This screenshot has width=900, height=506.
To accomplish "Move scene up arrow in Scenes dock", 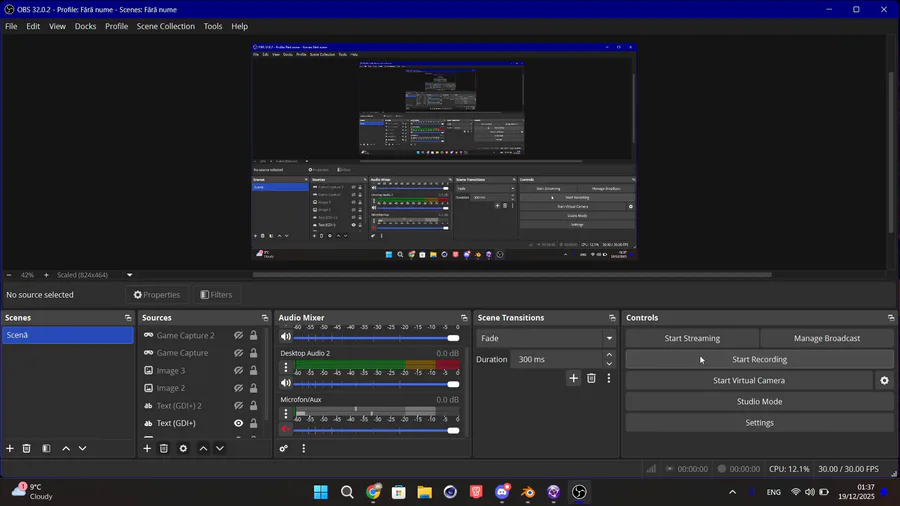I will click(x=66, y=448).
